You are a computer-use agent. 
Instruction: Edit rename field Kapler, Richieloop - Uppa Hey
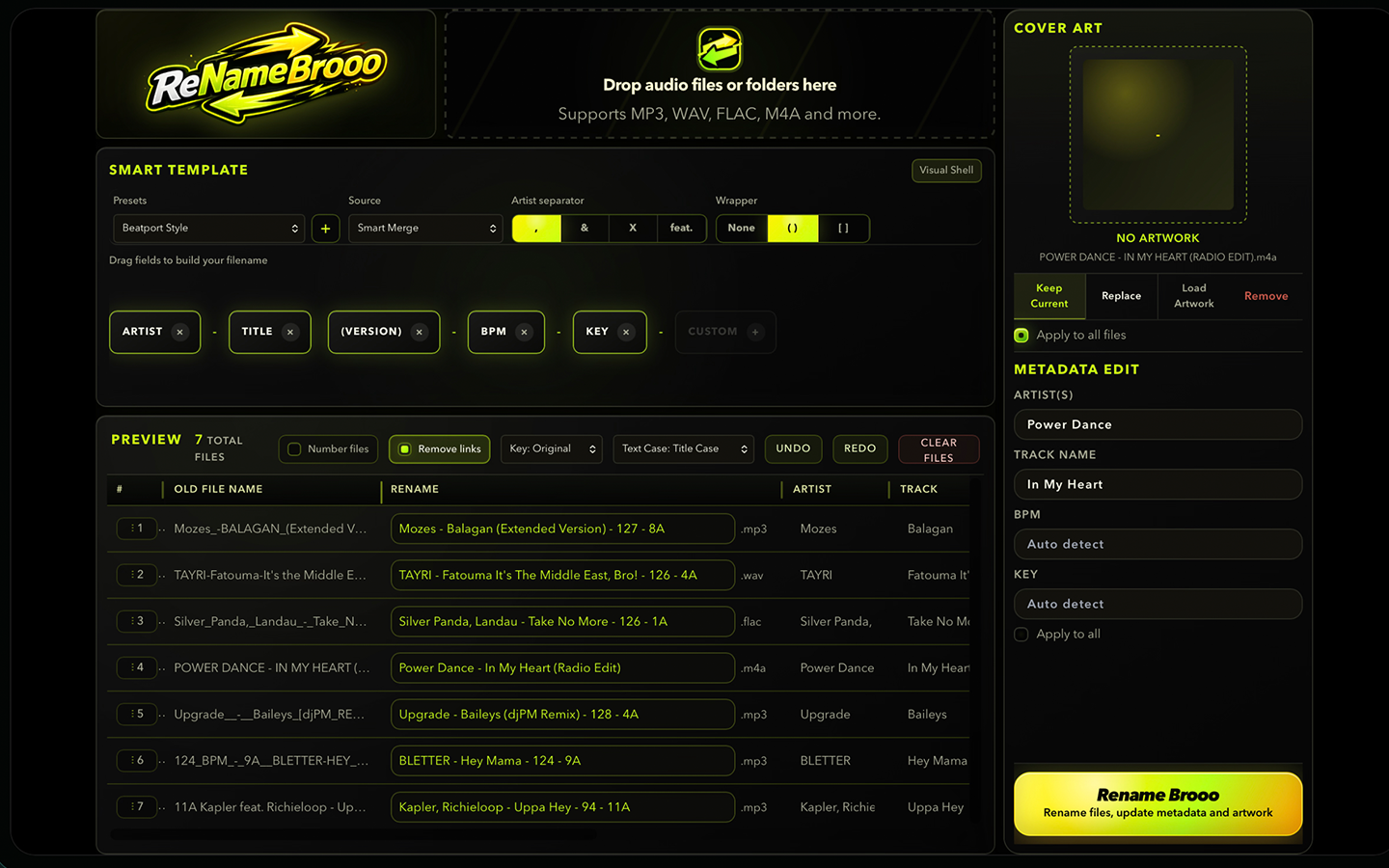tap(562, 806)
